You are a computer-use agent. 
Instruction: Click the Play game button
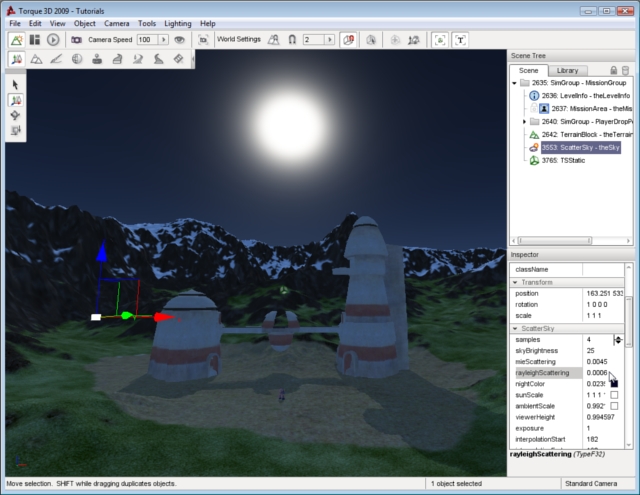pyautogui.click(x=53, y=39)
